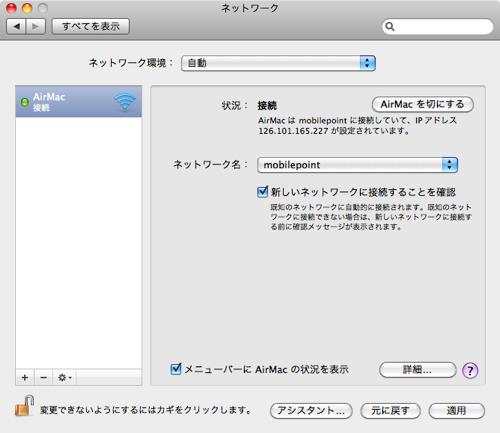Click the すべてを表示 button
Screen dimensions: 500x433
coord(91,26)
